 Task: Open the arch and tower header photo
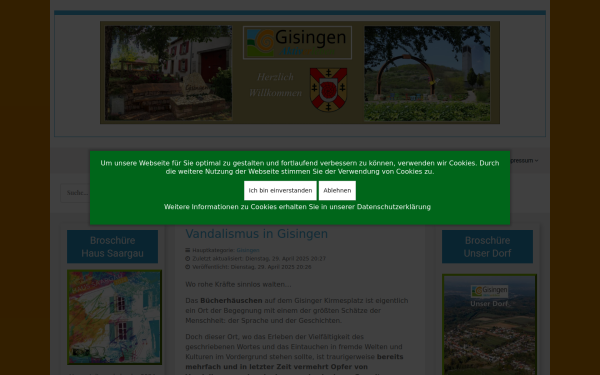tap(427, 73)
